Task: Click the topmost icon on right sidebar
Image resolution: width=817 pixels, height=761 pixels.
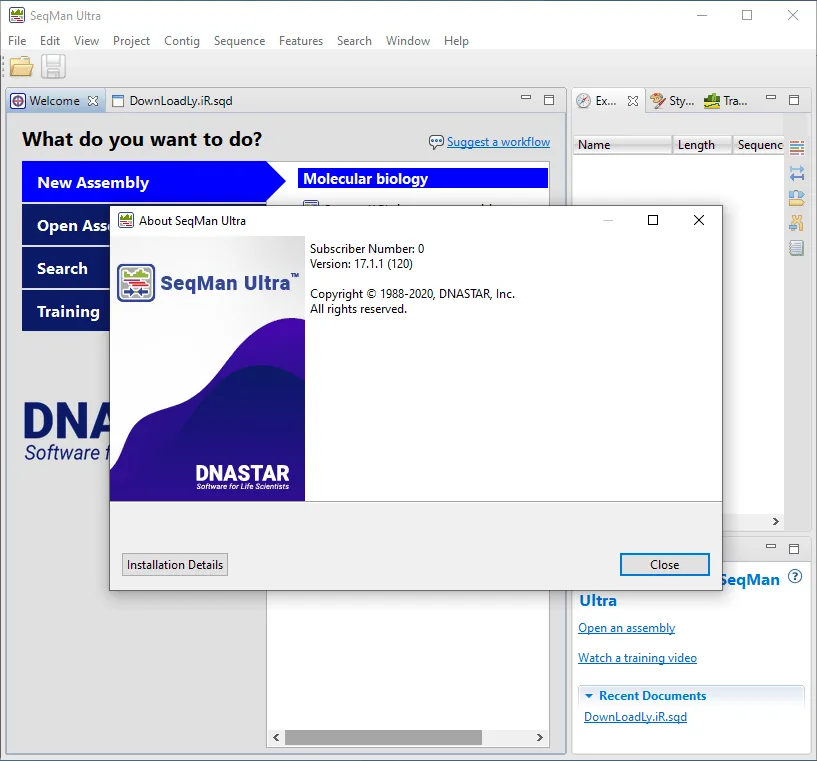Action: [x=797, y=147]
